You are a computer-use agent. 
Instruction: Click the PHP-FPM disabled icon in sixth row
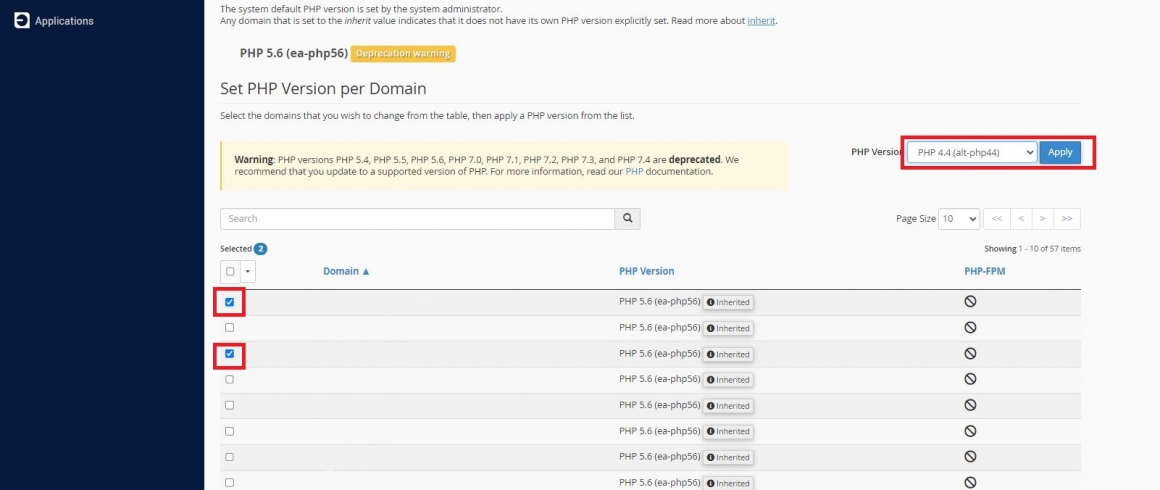click(971, 431)
